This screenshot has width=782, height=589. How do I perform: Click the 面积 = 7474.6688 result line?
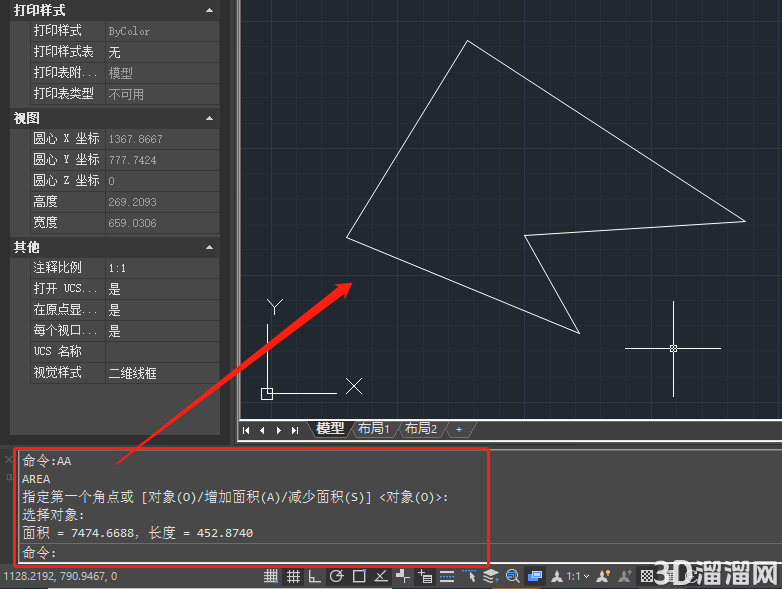pos(138,533)
